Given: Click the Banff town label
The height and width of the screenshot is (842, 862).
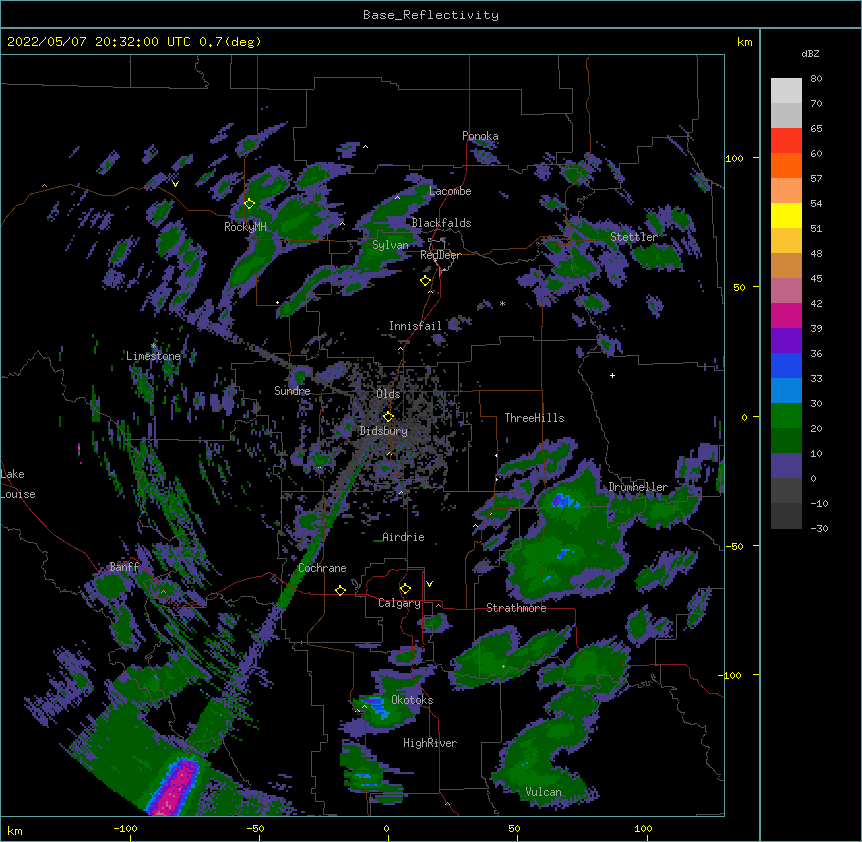Looking at the screenshot, I should [x=124, y=567].
